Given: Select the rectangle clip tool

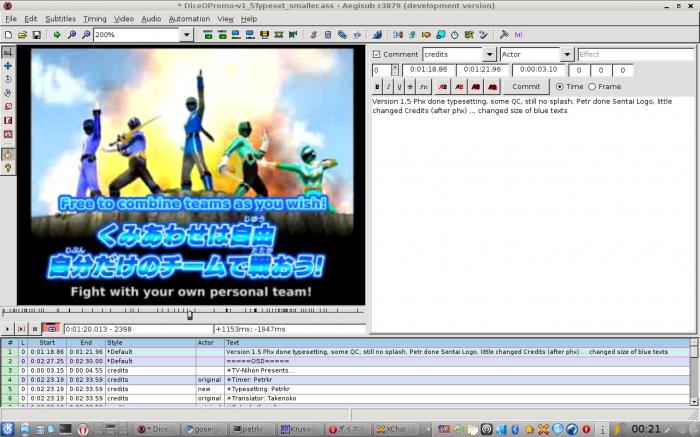Looking at the screenshot, I should click(x=8, y=121).
